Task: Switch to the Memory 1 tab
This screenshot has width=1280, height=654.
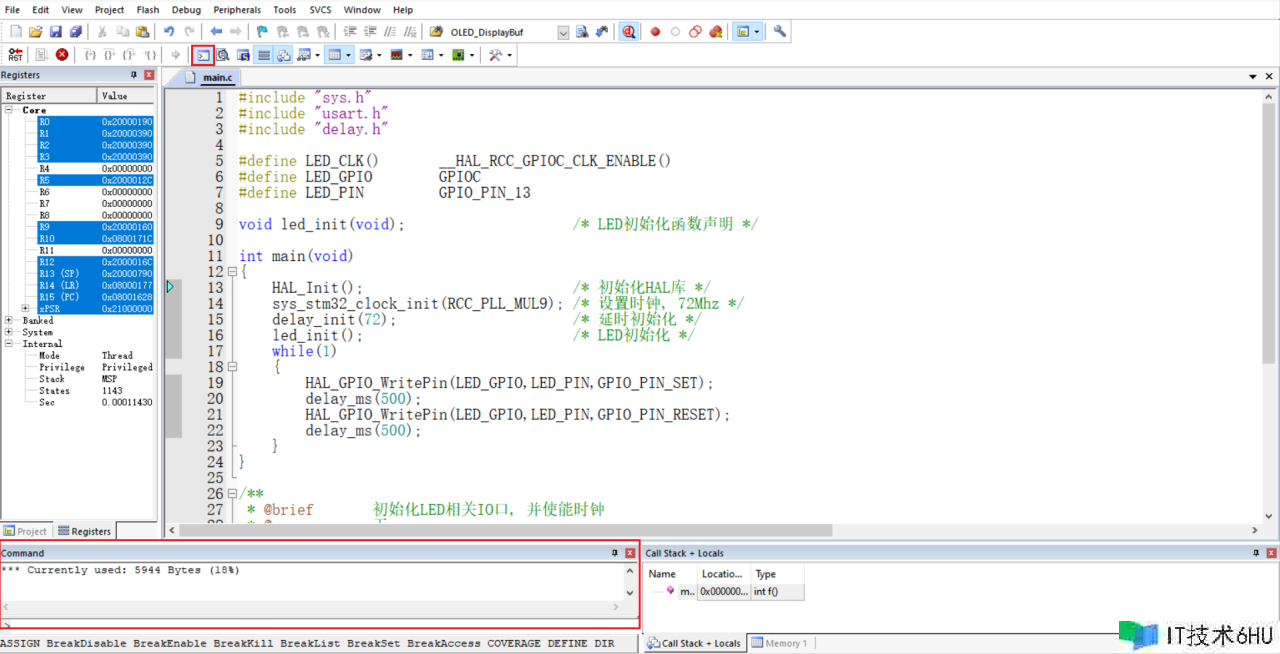Action: coord(779,643)
